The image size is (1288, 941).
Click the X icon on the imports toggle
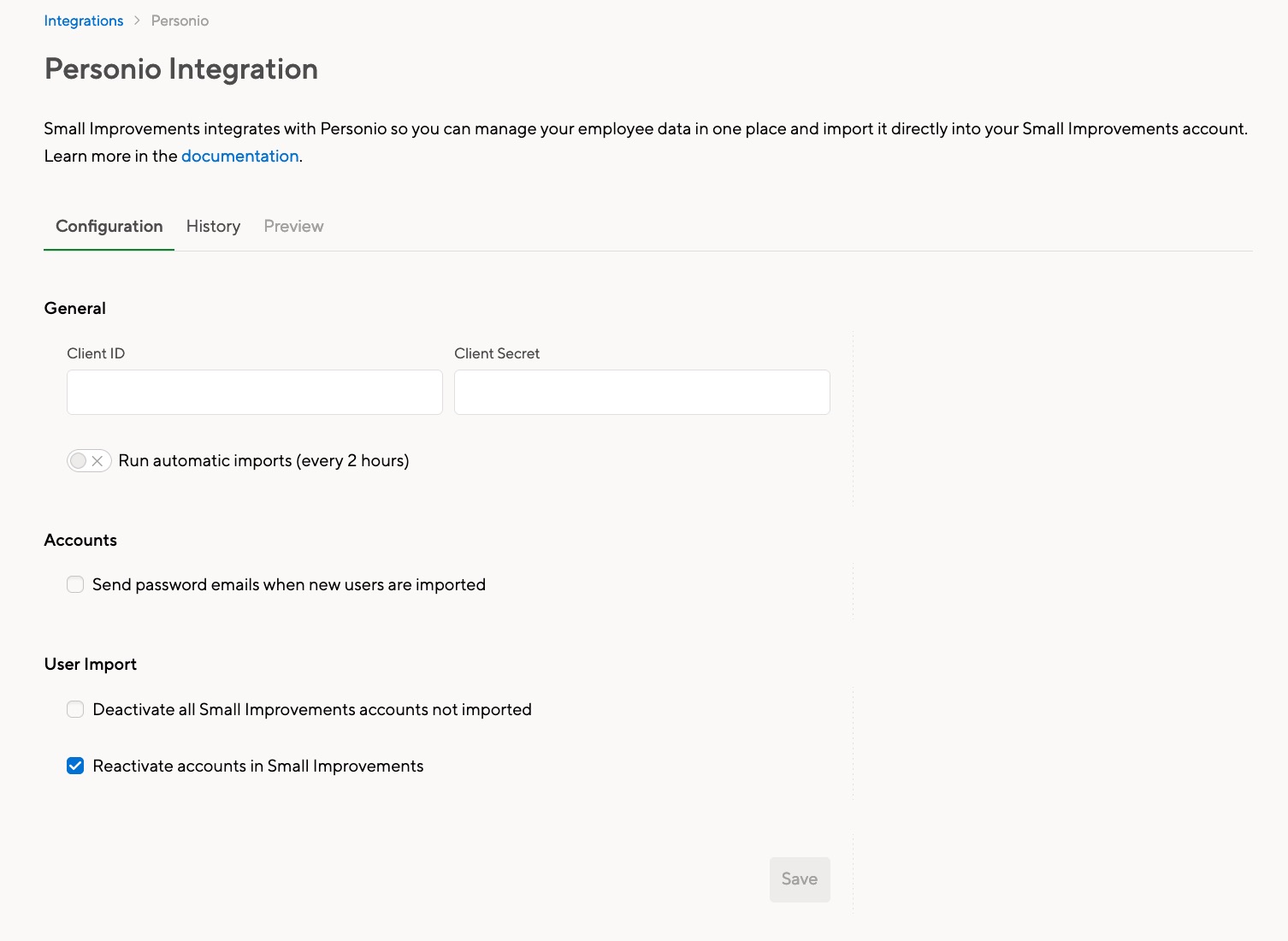coord(97,460)
